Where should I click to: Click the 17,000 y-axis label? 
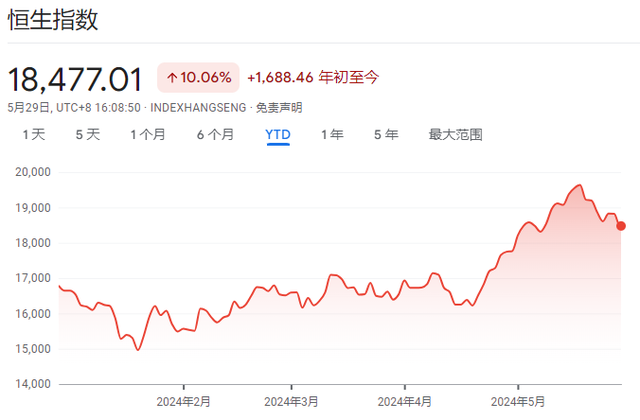point(33,278)
